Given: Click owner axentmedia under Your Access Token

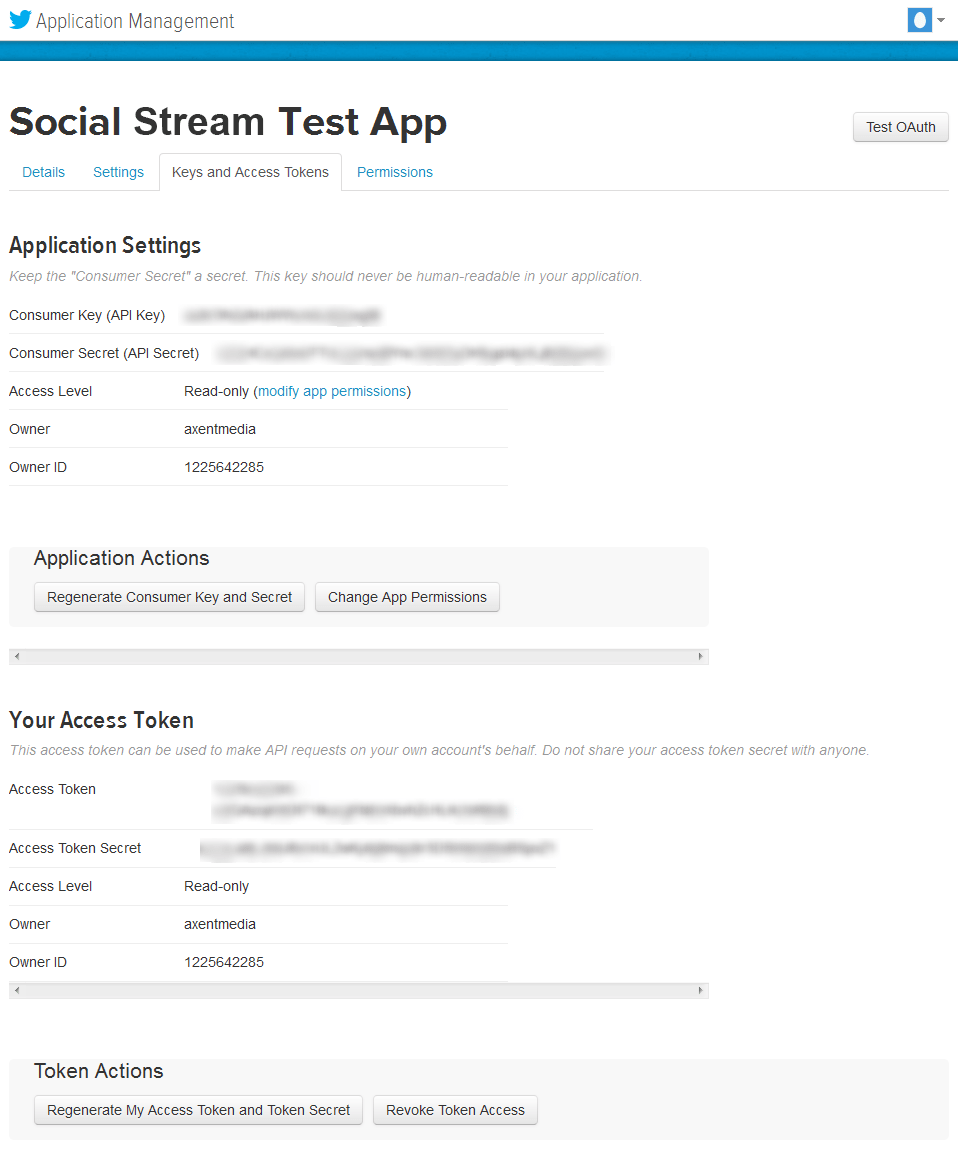Looking at the screenshot, I should (220, 925).
